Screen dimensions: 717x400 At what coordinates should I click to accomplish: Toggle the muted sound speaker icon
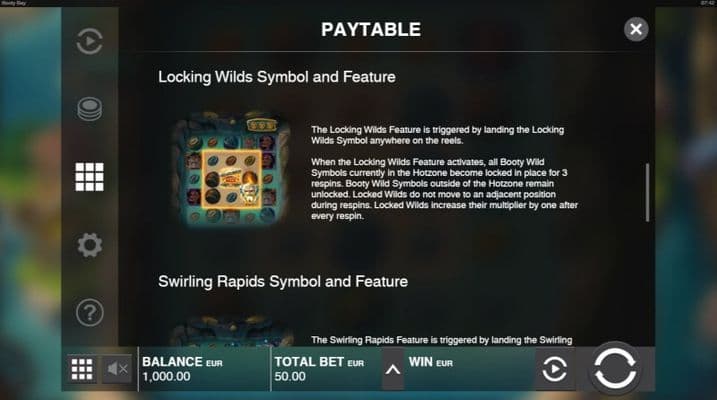(x=117, y=369)
